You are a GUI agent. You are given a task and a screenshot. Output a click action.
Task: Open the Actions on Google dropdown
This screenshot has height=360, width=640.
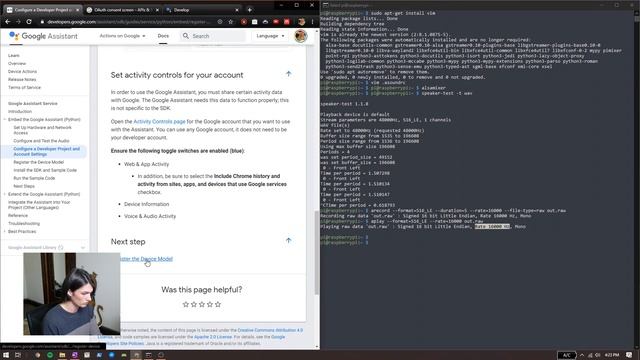[x=122, y=36]
